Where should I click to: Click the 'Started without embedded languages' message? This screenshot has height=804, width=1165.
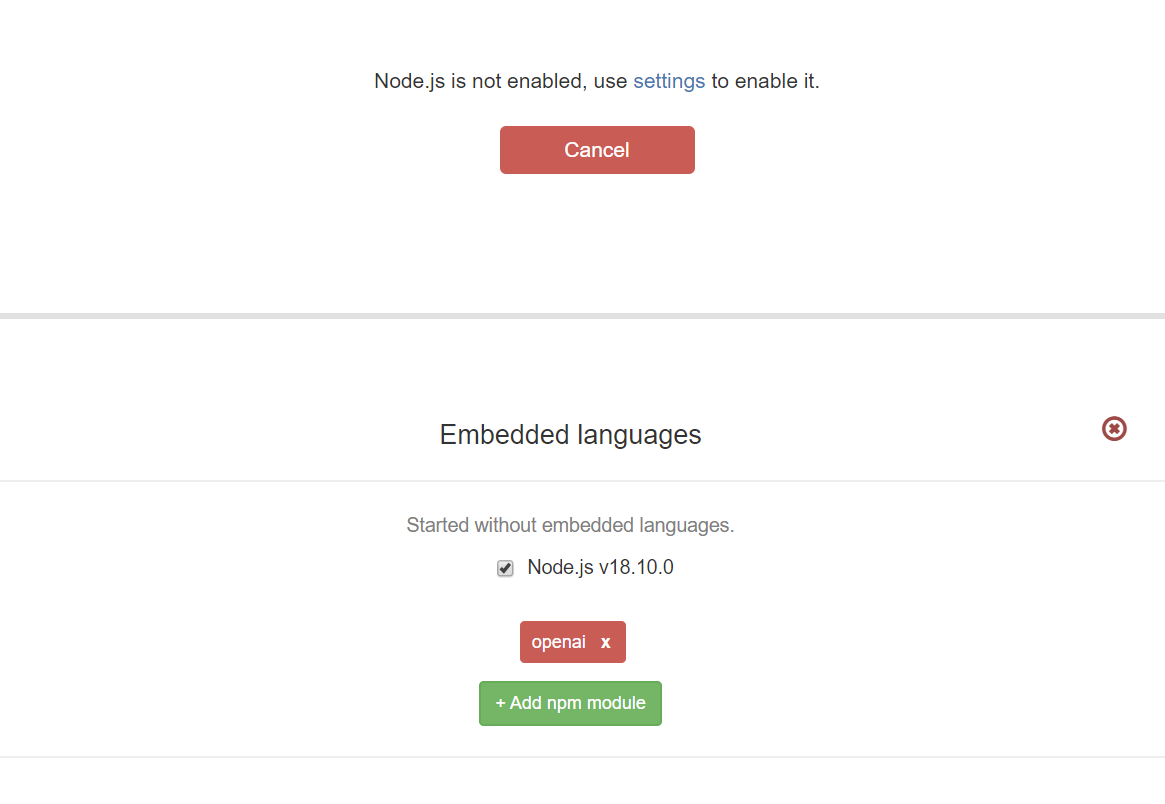[x=570, y=525]
